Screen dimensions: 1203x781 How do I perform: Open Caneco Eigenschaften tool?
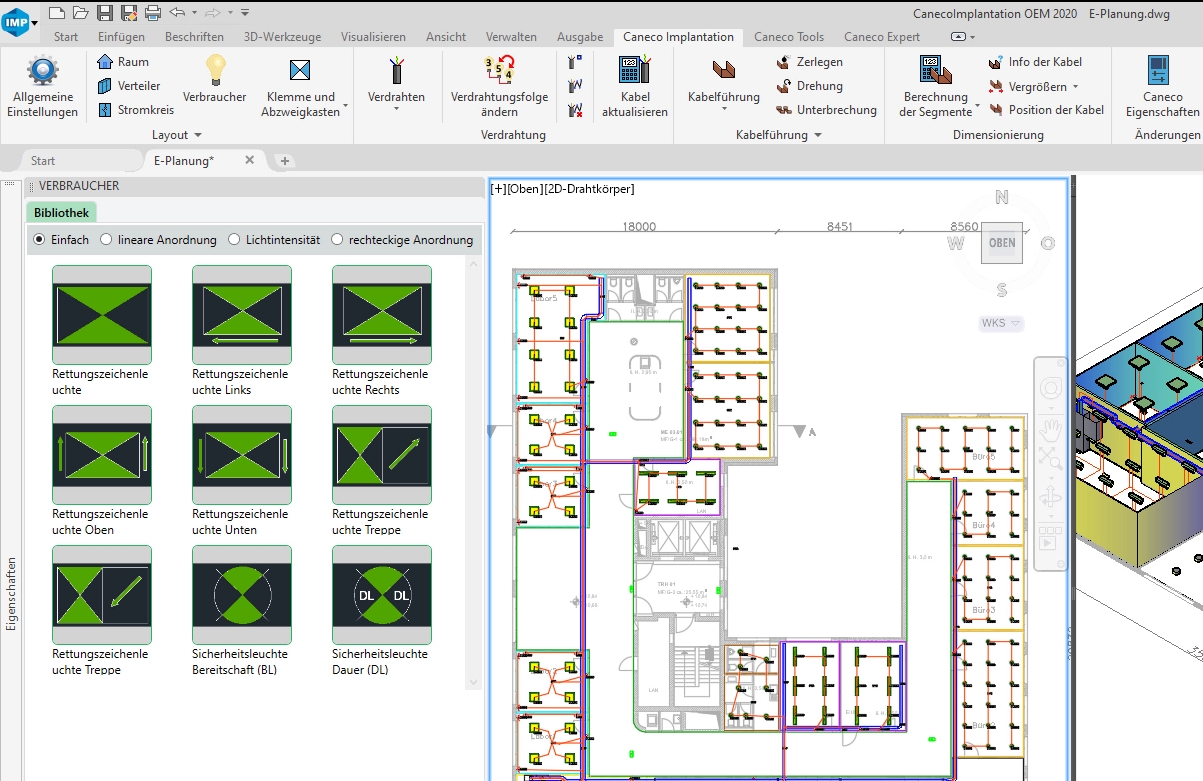click(1162, 87)
